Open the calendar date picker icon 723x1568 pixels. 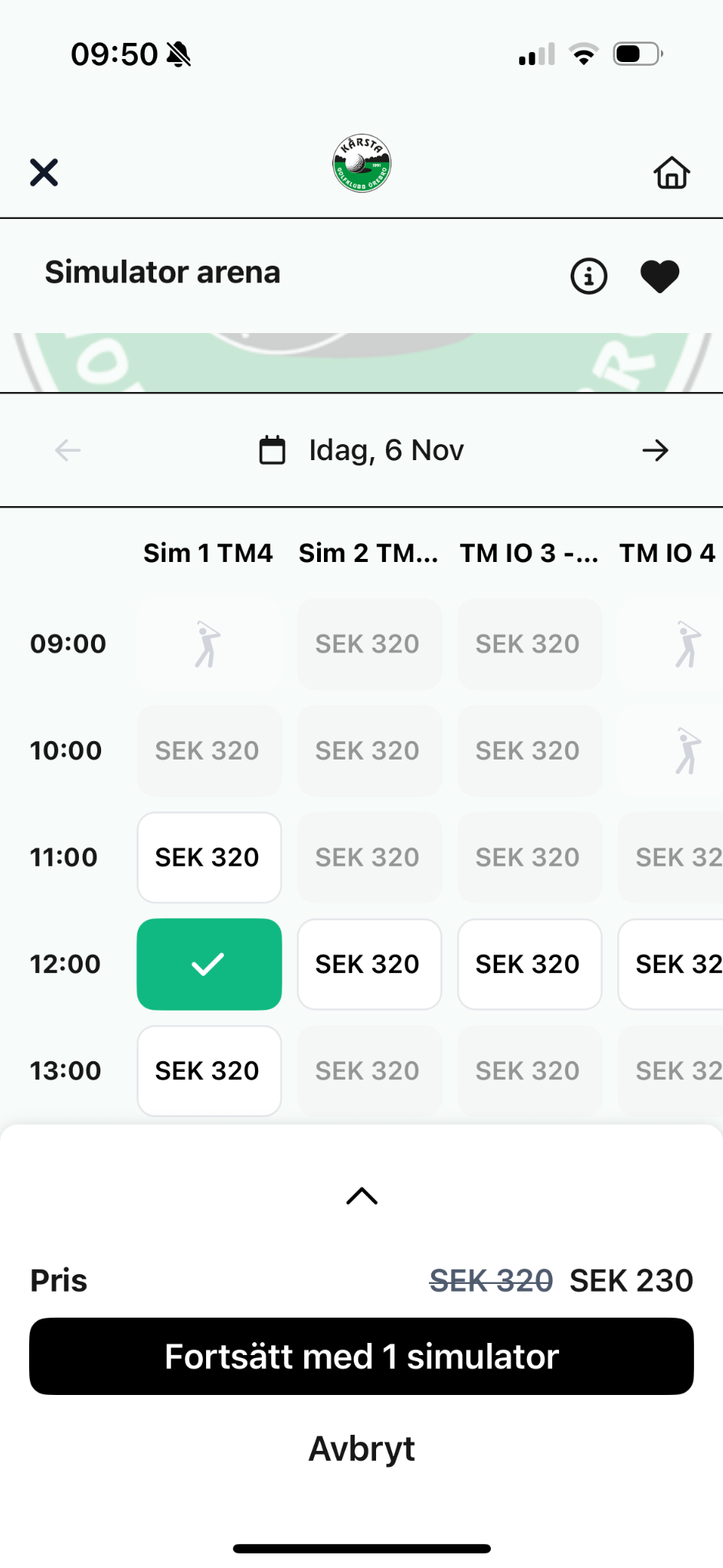(x=272, y=450)
